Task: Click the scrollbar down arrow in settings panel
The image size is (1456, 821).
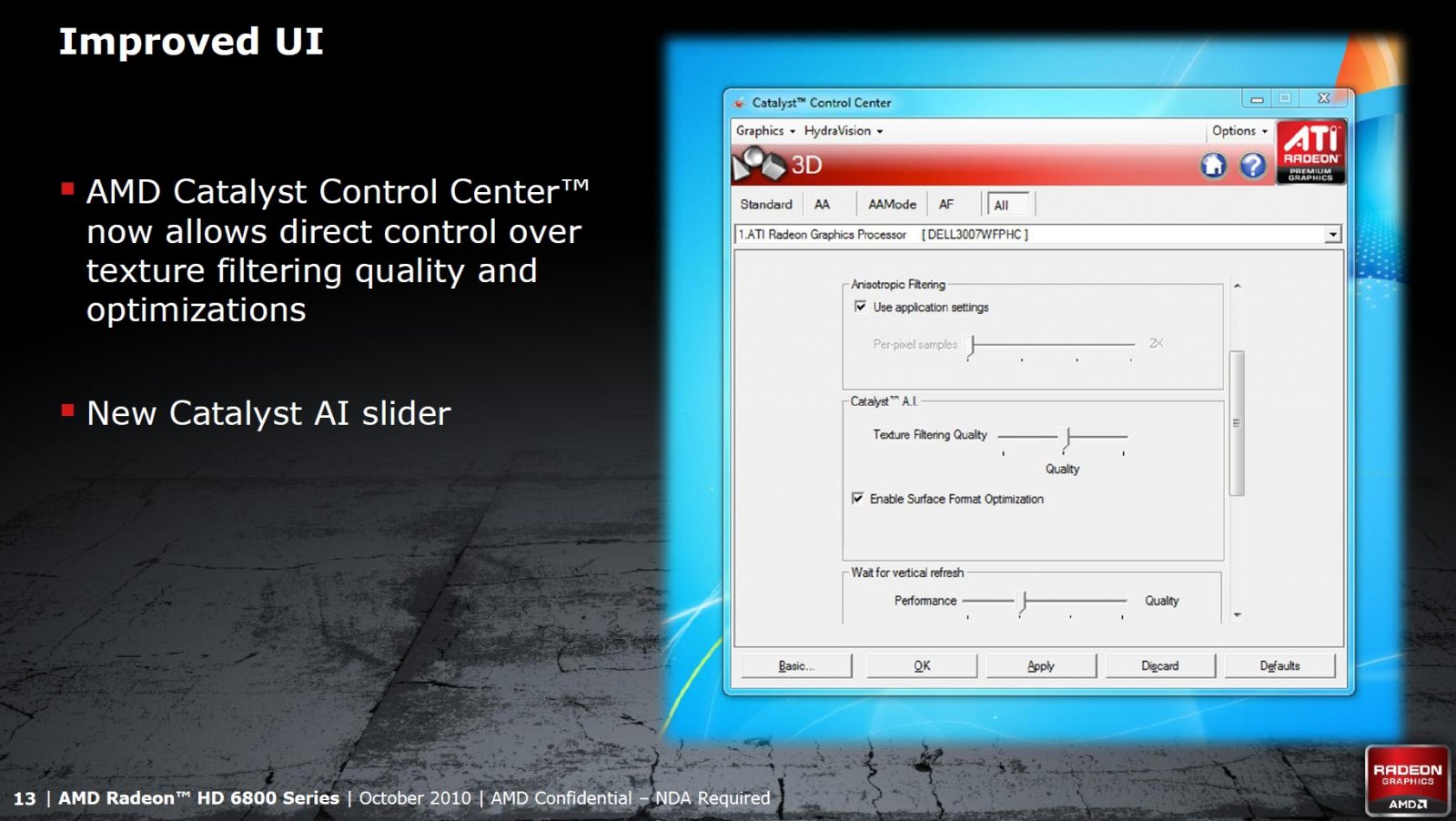Action: (1237, 615)
